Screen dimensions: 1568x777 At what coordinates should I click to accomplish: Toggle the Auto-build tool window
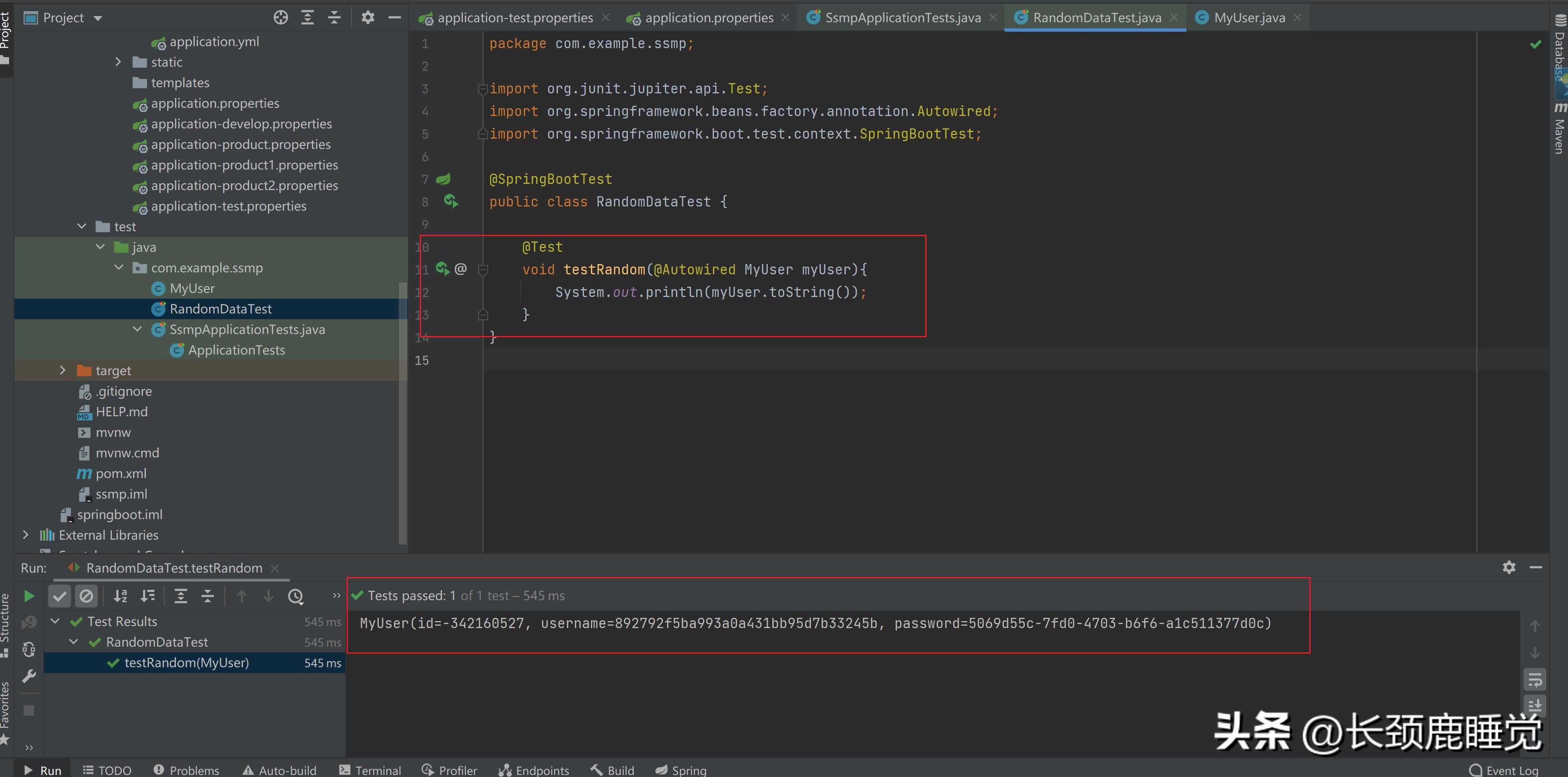[279, 770]
